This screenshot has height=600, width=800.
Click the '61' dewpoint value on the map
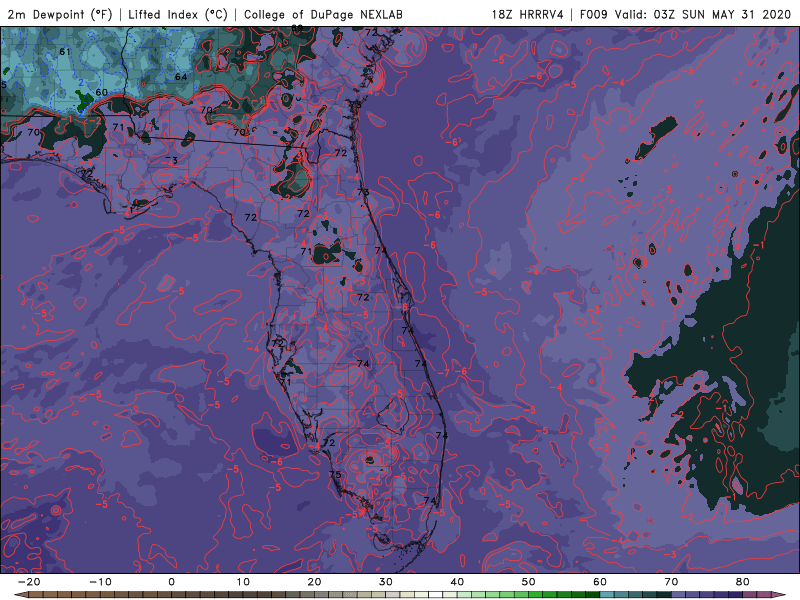pos(65,52)
